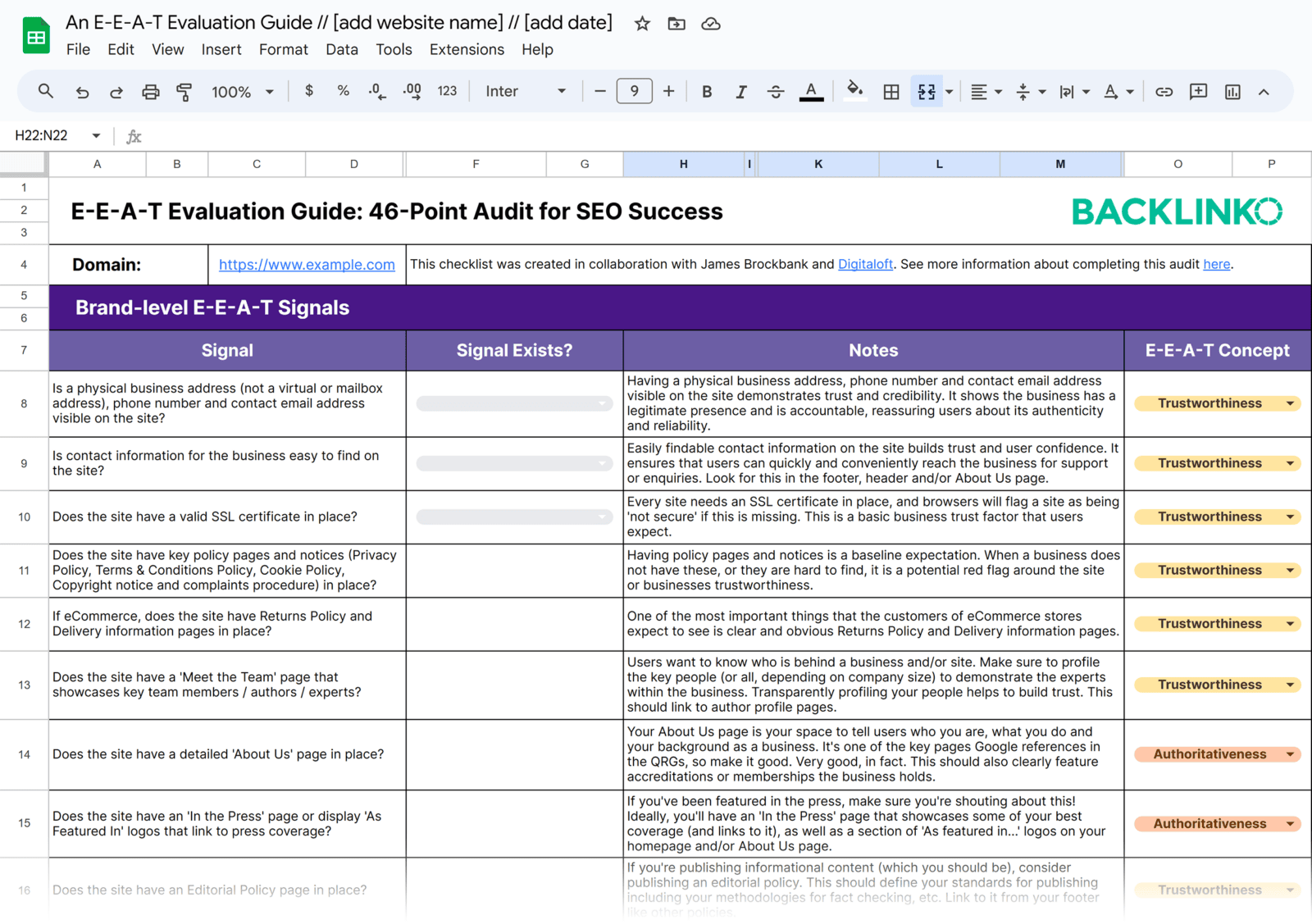Select the Paint format tool
This screenshot has width=1312, height=924.
coord(184,91)
